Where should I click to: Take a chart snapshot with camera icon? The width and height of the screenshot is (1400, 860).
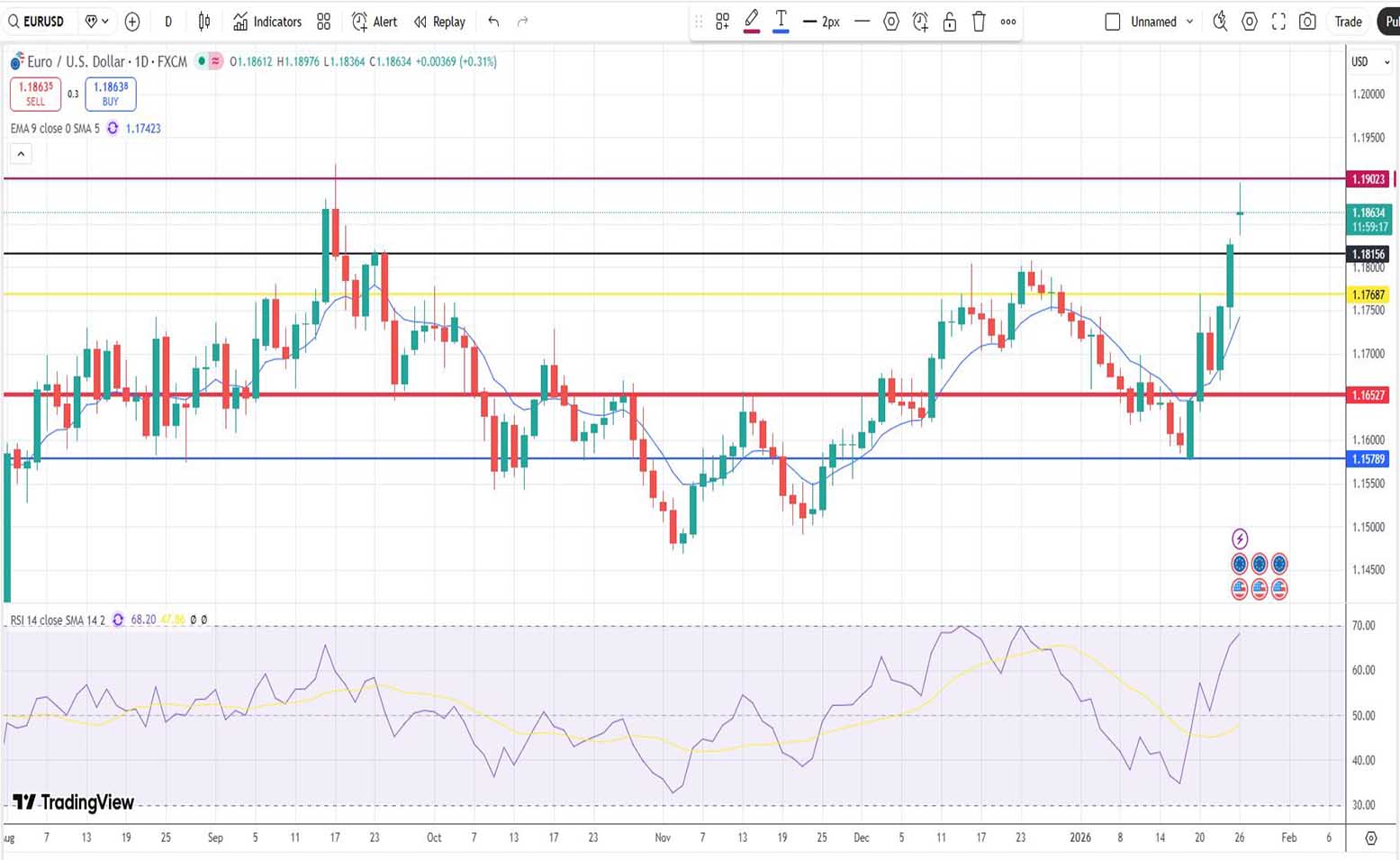pyautogui.click(x=1307, y=22)
